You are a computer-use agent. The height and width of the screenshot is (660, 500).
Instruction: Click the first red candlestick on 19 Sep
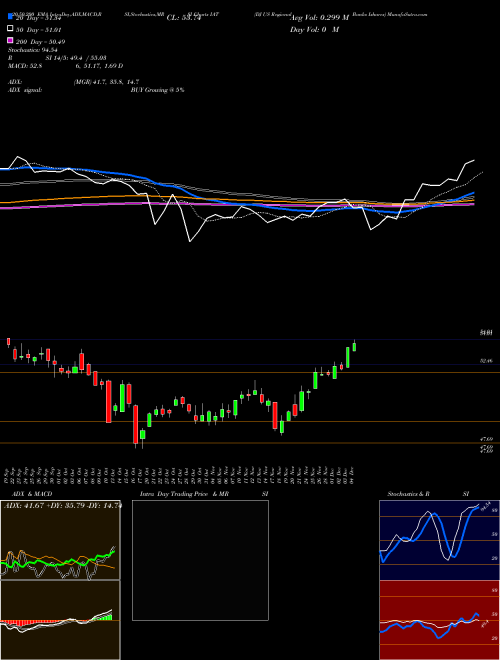click(x=8, y=342)
